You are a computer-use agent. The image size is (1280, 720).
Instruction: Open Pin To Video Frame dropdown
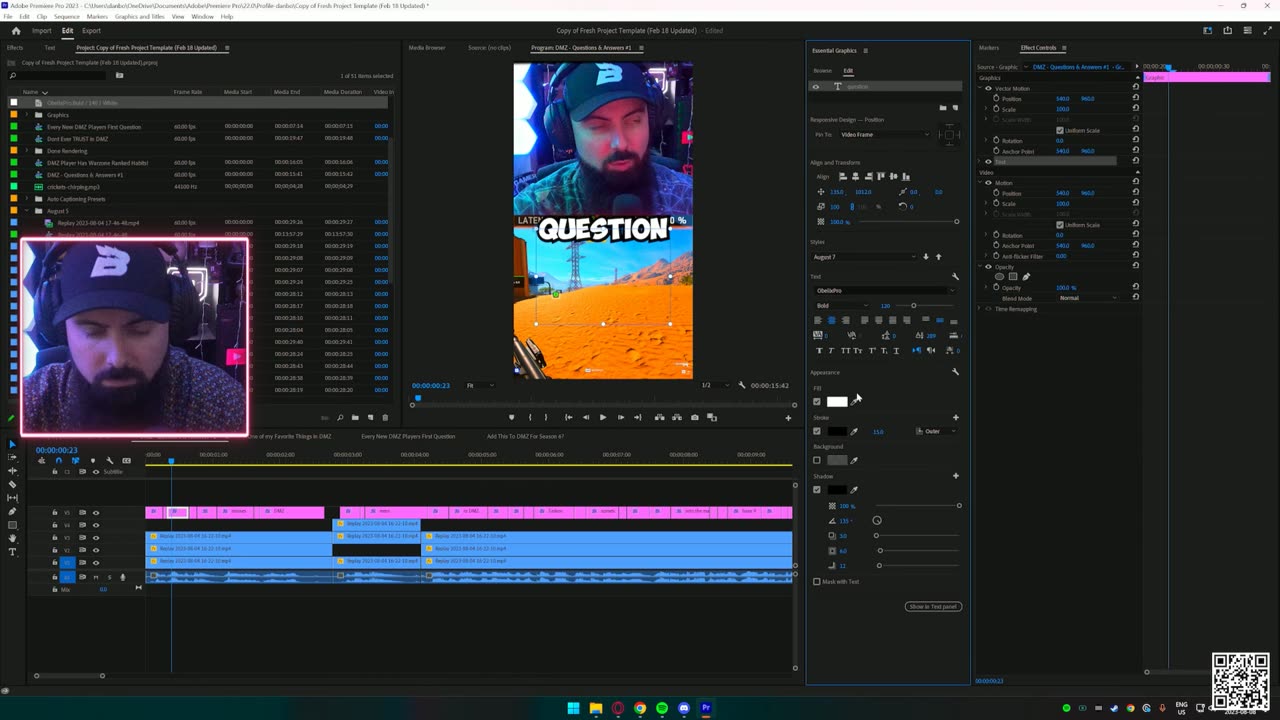click(x=885, y=134)
